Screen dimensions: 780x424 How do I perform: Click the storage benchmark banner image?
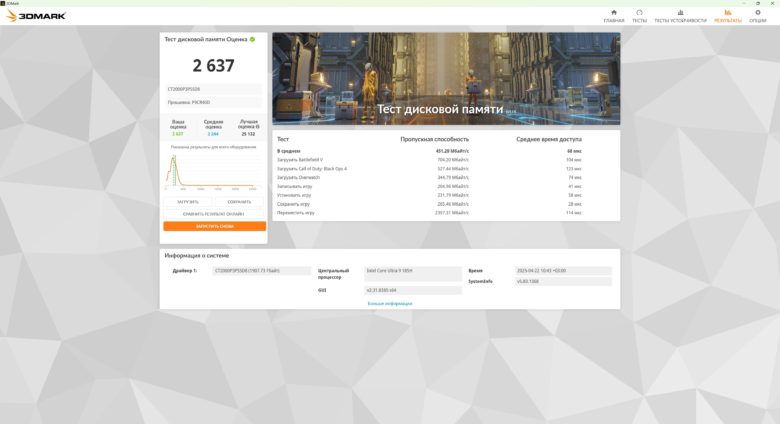(446, 79)
